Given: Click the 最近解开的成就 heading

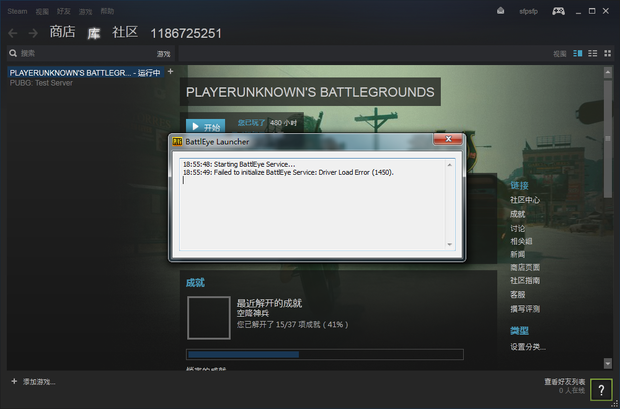Looking at the screenshot, I should [269, 303].
